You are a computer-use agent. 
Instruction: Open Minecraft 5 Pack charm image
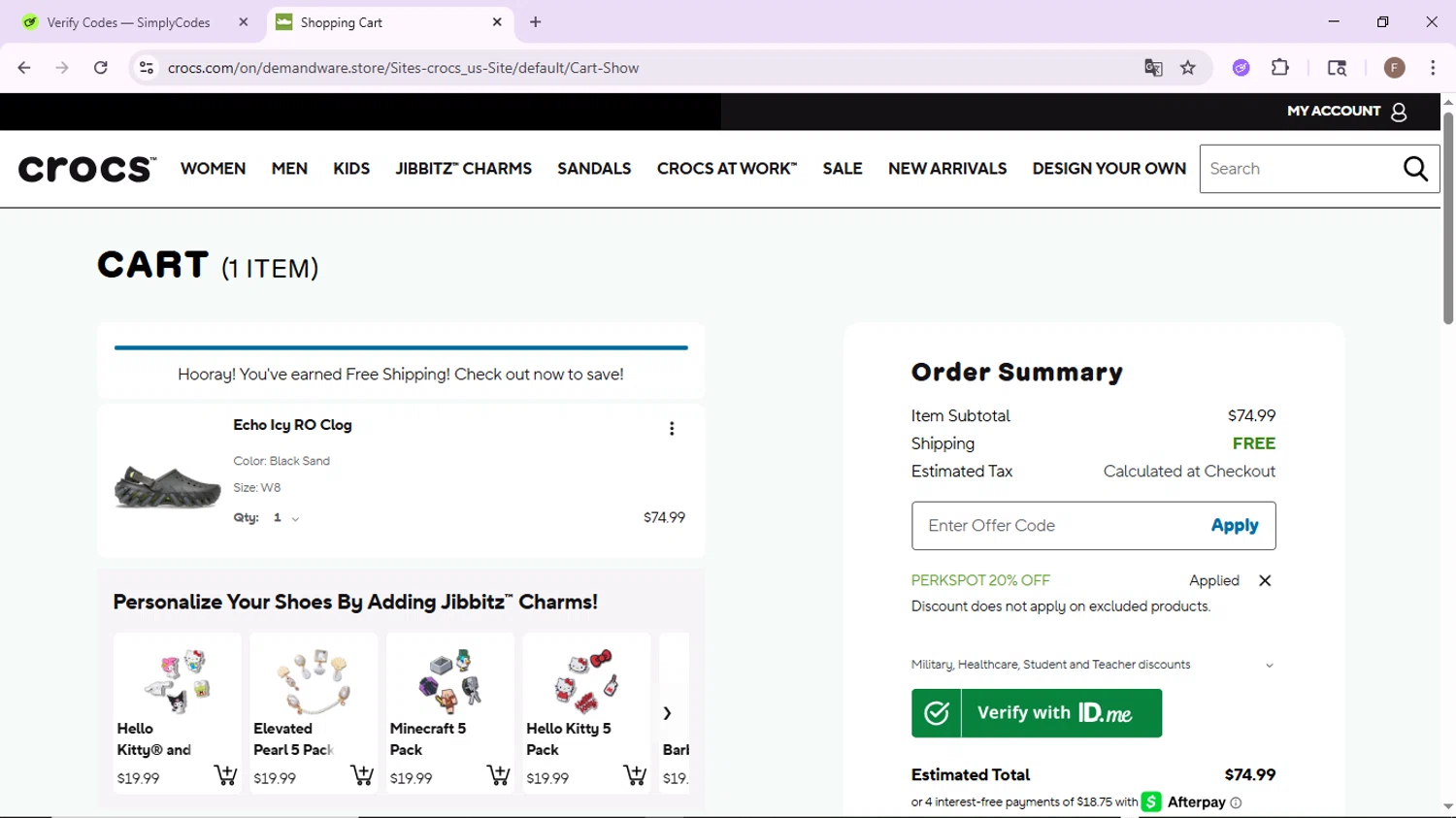tap(449, 679)
